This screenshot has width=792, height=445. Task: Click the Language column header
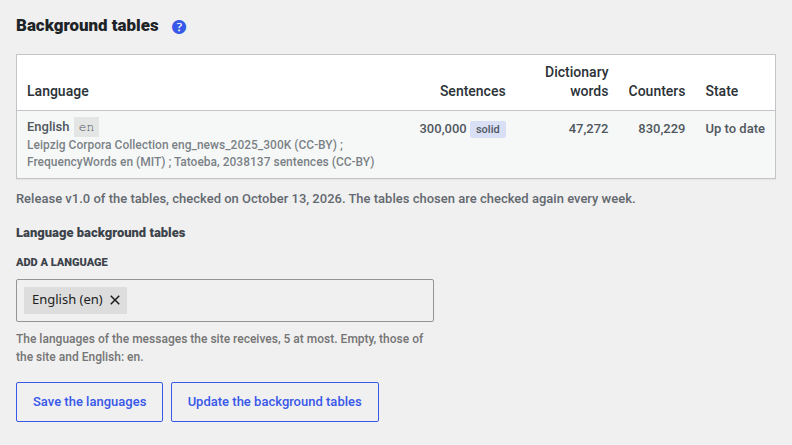click(58, 91)
